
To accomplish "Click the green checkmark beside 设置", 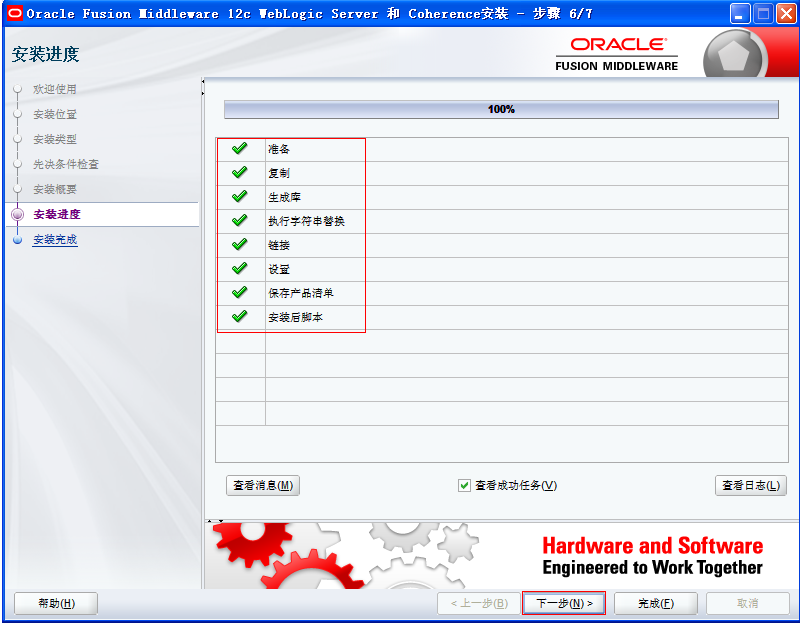I will [x=239, y=268].
